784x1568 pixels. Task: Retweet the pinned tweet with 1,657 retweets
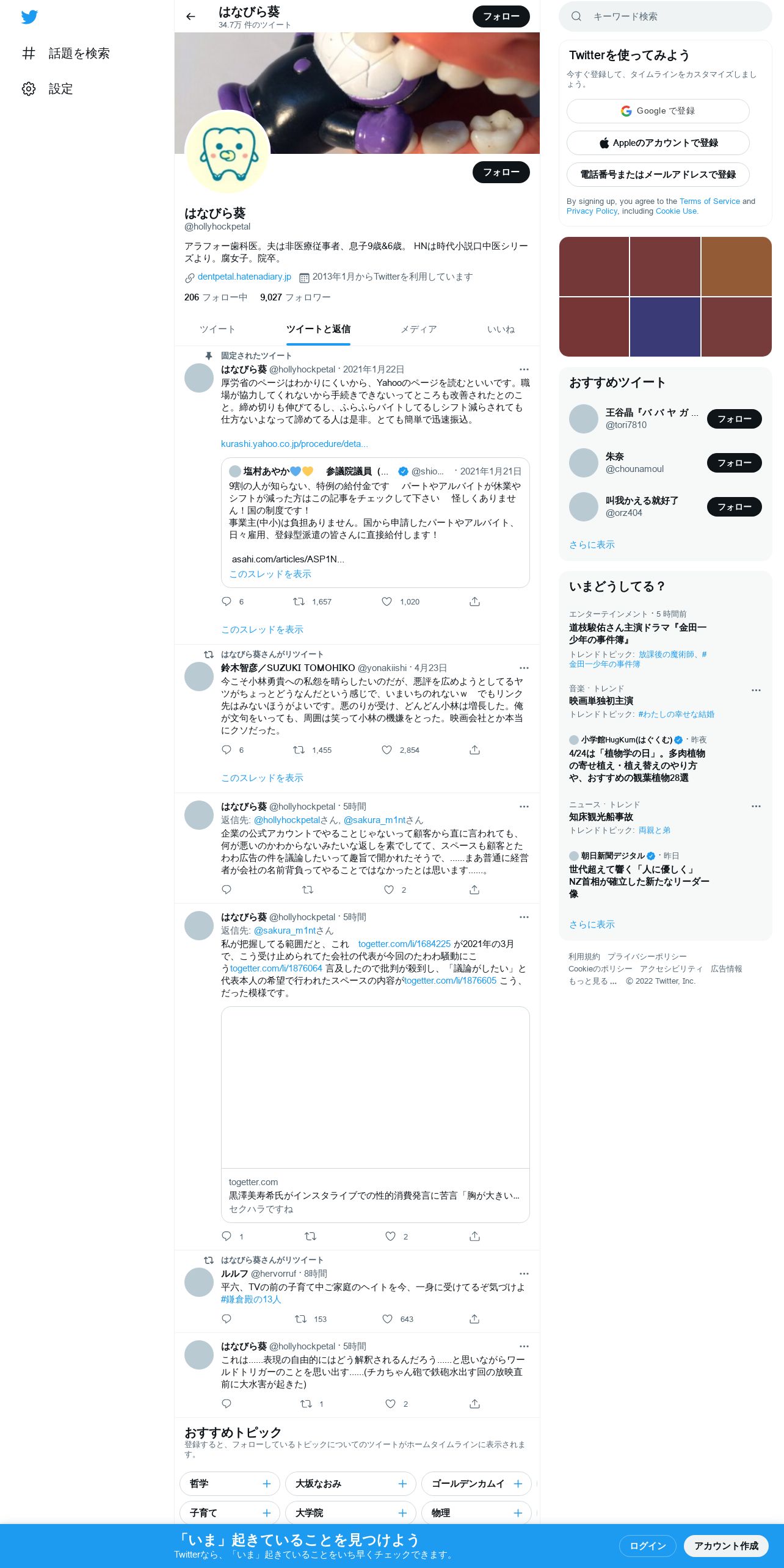pos(299,601)
